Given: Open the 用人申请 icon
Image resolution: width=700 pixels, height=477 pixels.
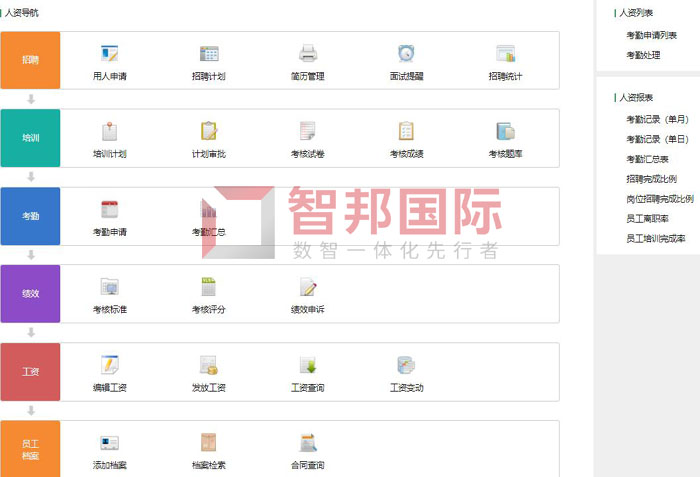Looking at the screenshot, I should coord(109,54).
